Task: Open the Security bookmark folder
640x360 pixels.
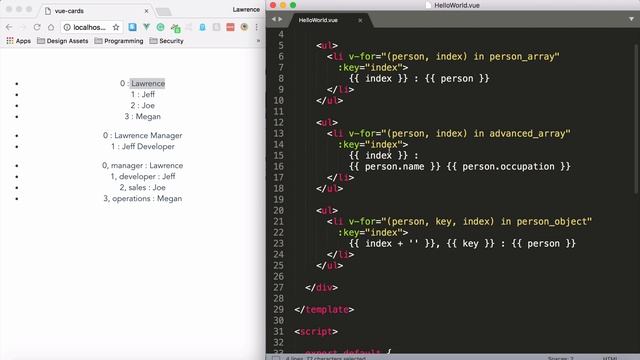Action: coord(167,41)
